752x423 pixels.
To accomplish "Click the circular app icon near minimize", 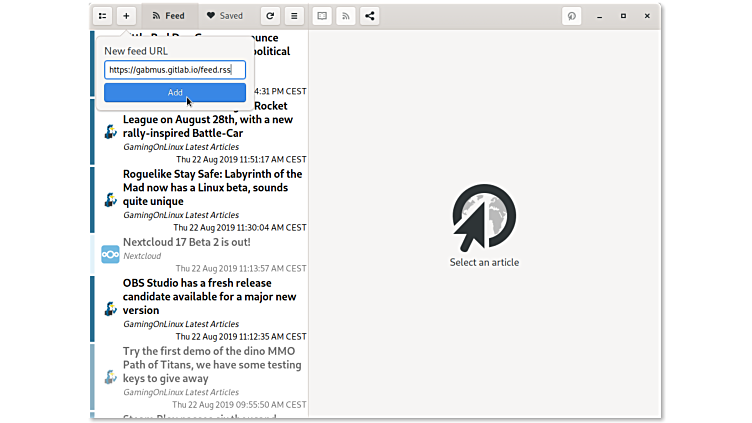I will click(x=572, y=16).
